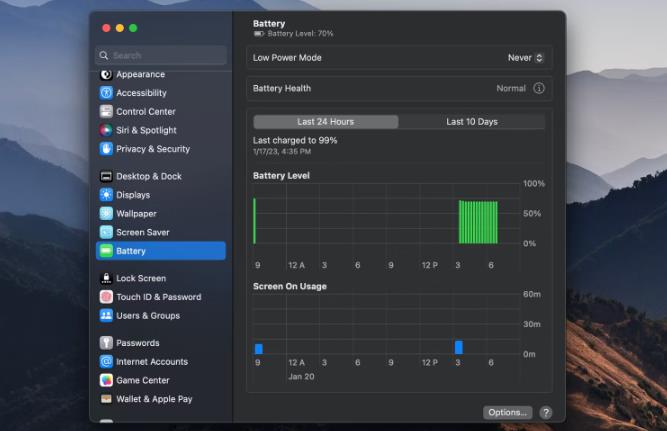Screen dimensions: 667x431
Task: Open Passwords settings
Action: point(161,343)
